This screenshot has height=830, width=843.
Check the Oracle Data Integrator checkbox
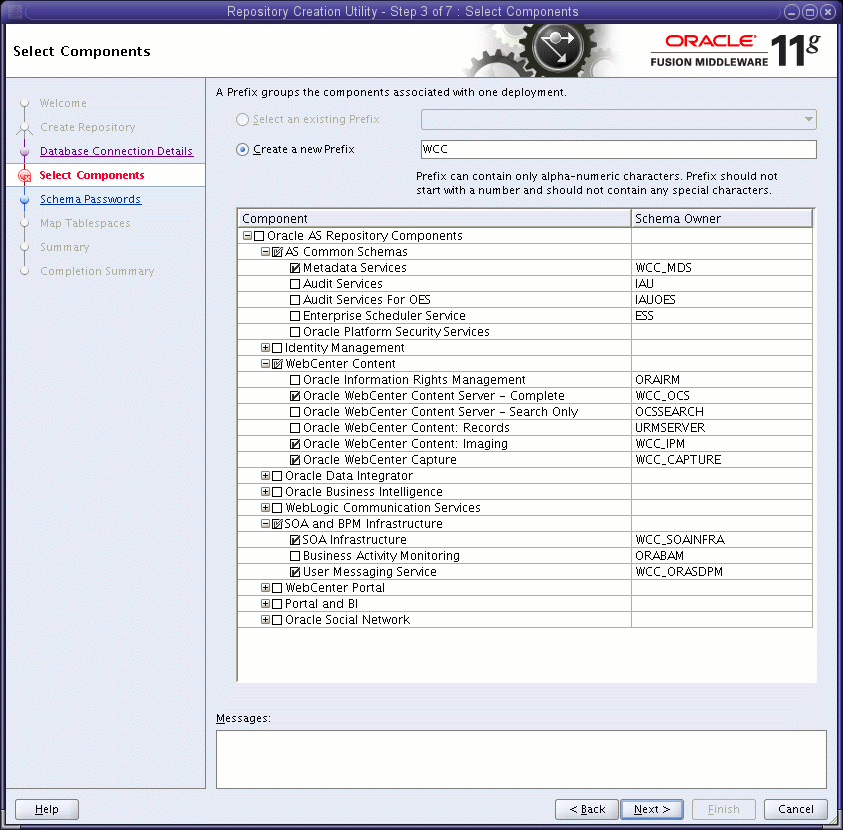(277, 476)
